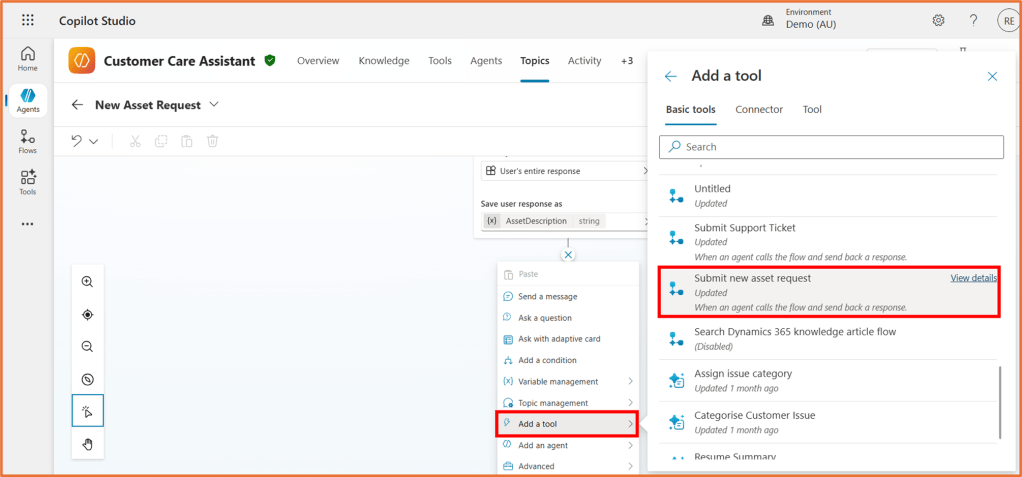
Task: Open the Settings gear icon
Action: pos(939,20)
